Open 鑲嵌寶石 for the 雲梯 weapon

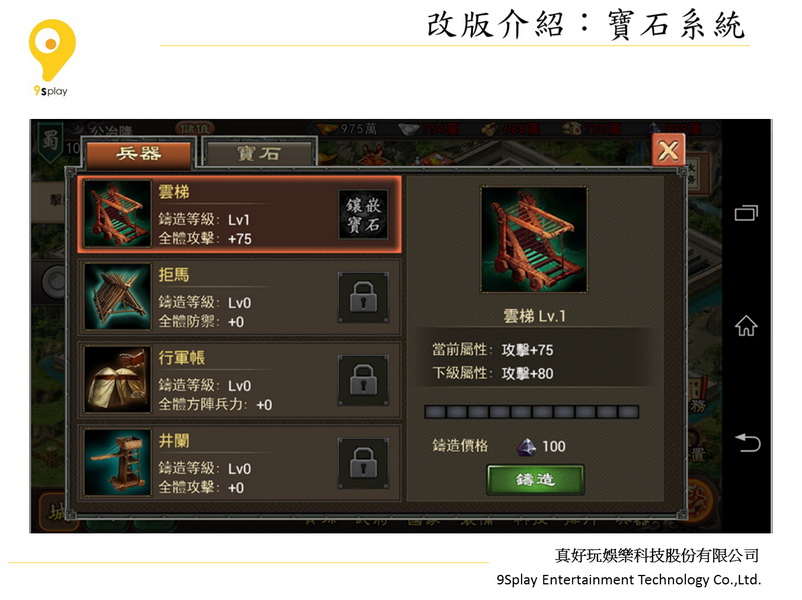[x=363, y=215]
